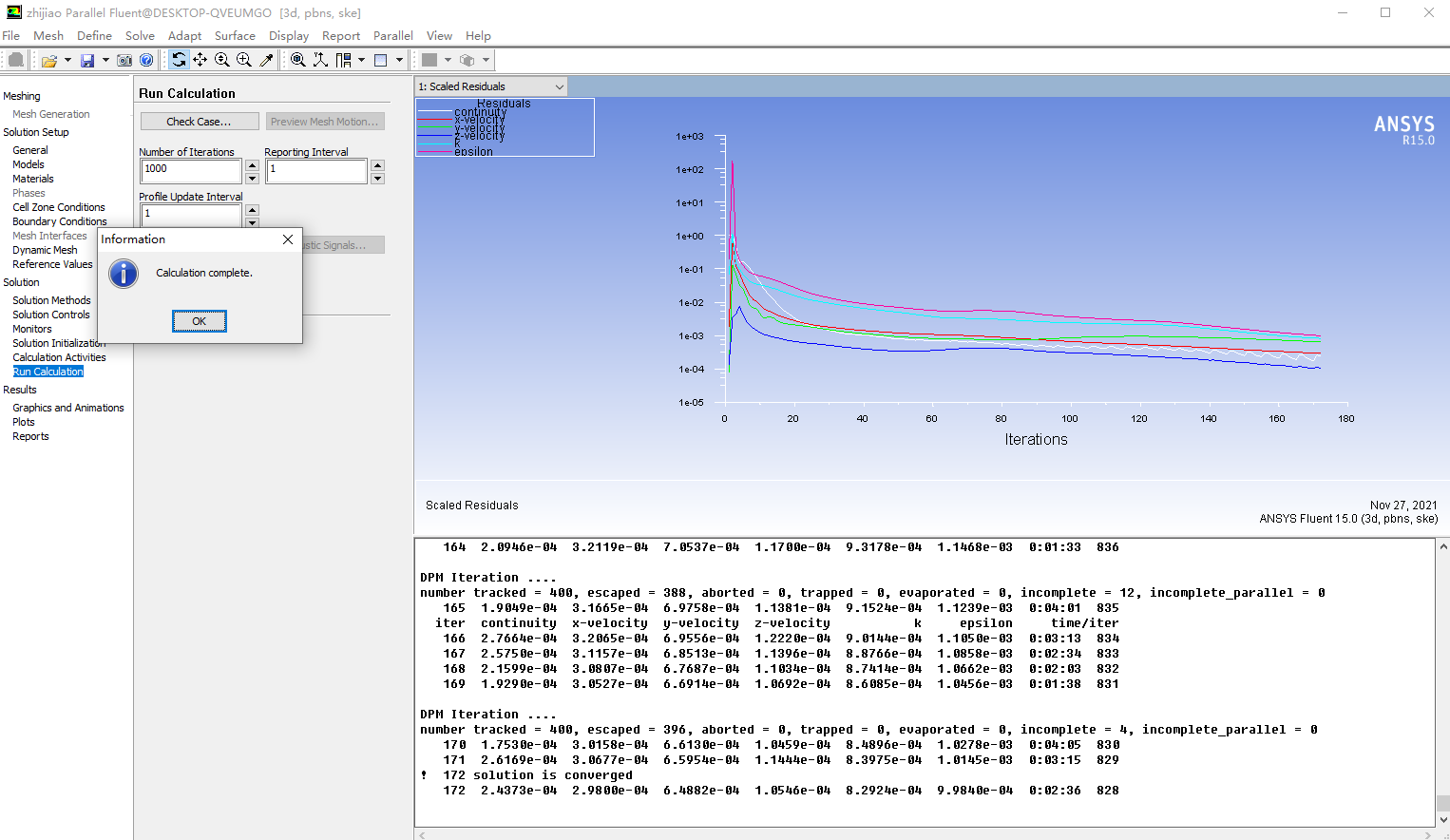Open the Report menu

340,36
